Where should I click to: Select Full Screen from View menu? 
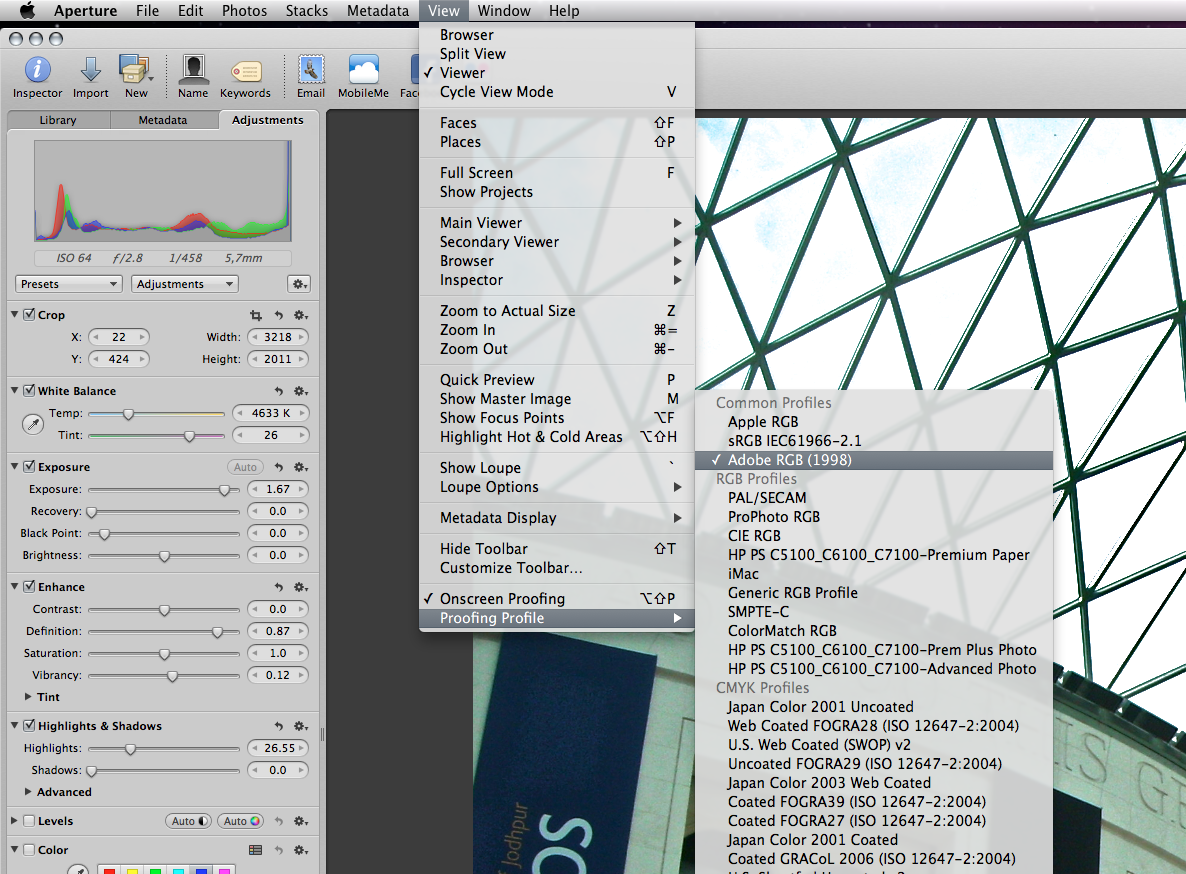(x=557, y=173)
